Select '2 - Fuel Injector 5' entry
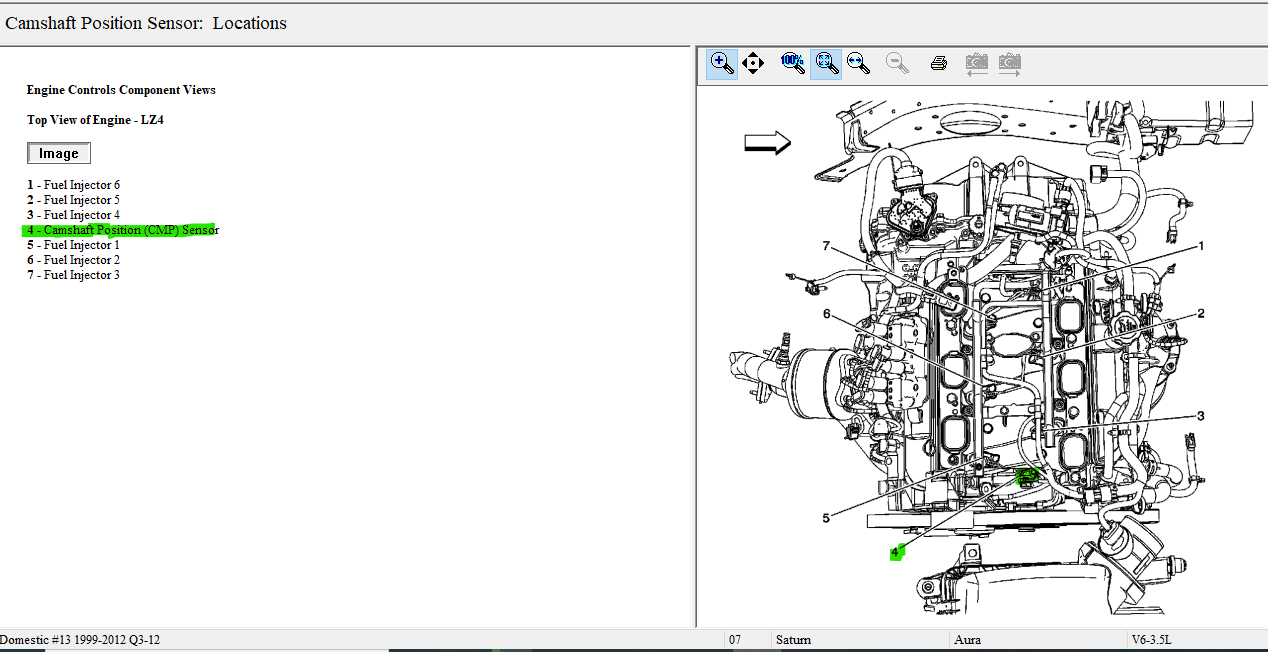Screen dimensions: 1268x652 click(73, 200)
